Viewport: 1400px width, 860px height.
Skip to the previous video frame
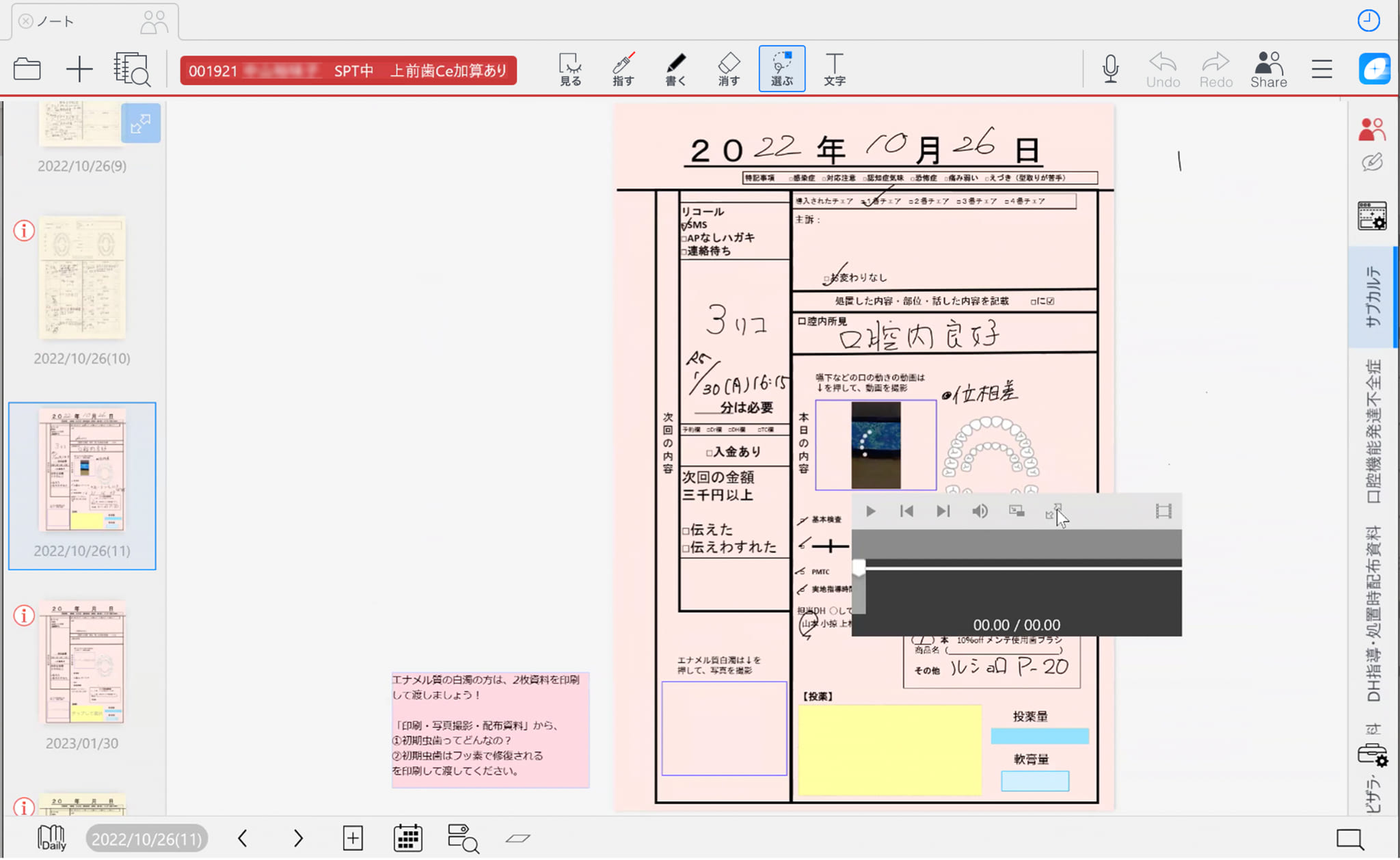point(906,511)
